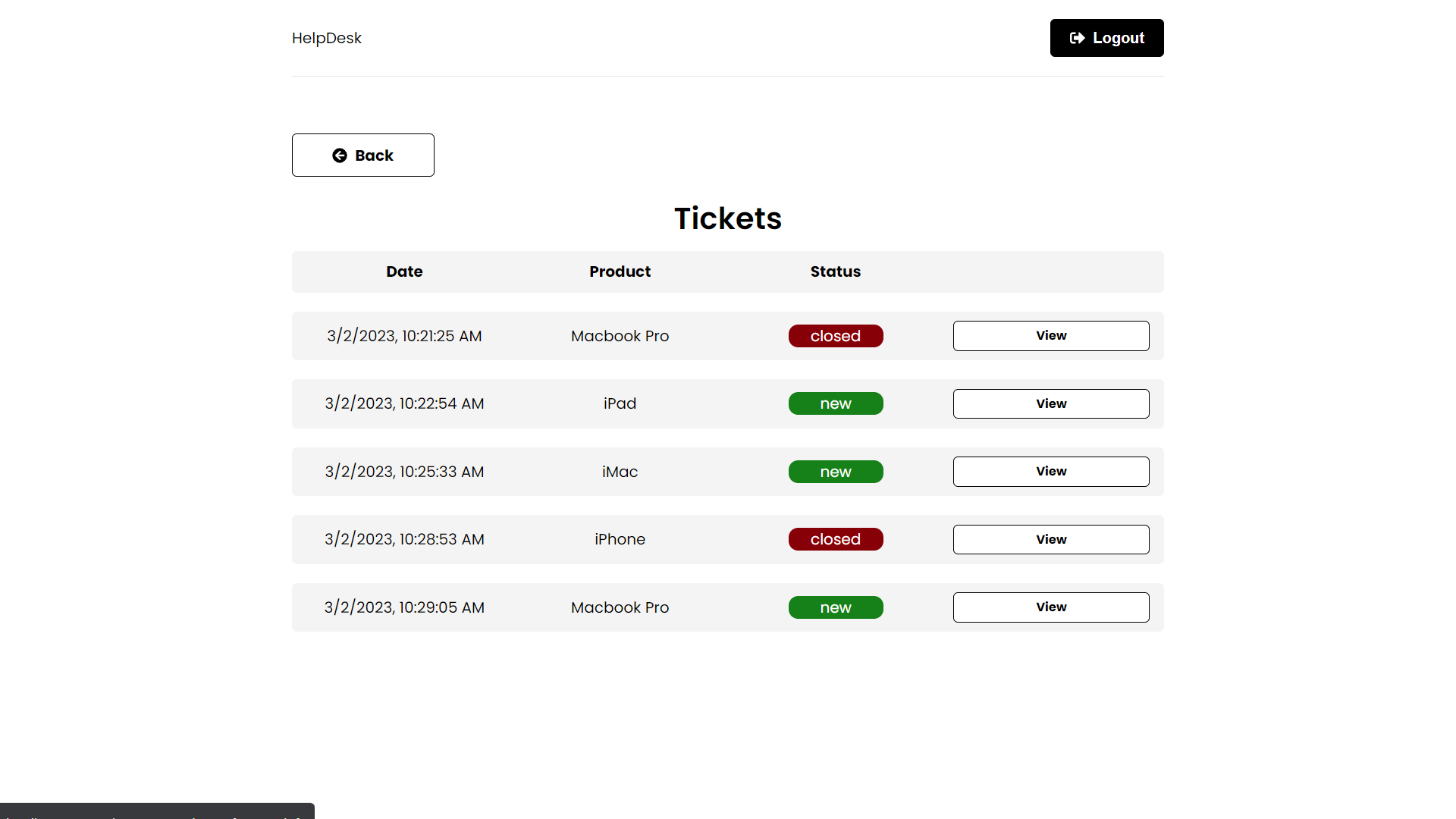Click the back arrow circle icon
Image resolution: width=1456 pixels, height=819 pixels.
pos(340,155)
